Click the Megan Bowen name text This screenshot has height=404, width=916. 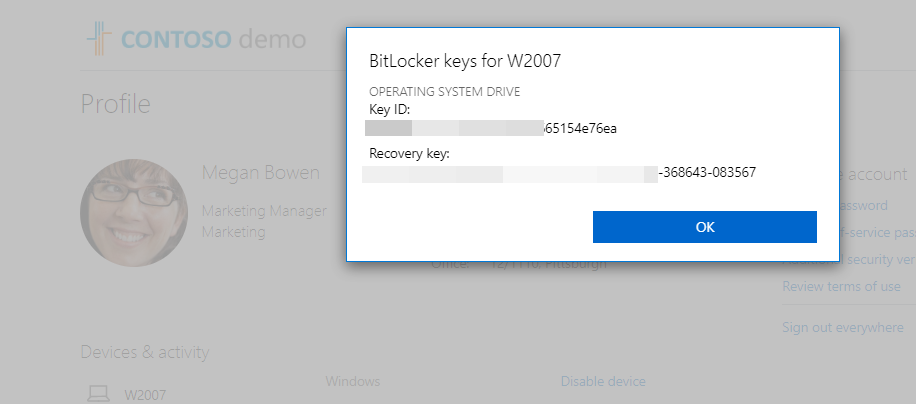point(261,172)
